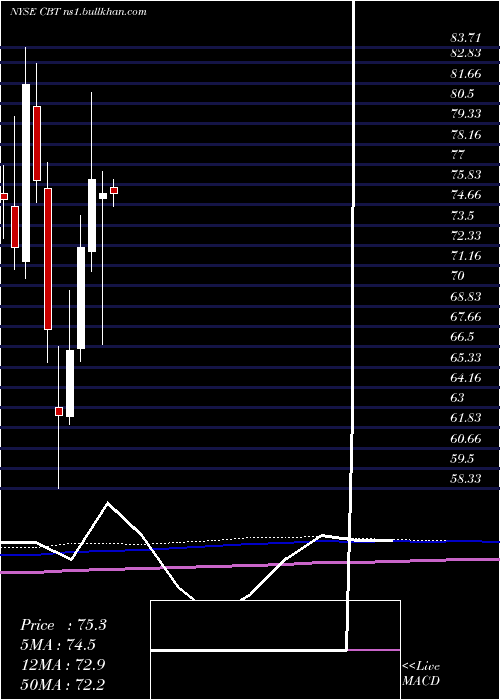Click the 50MA : 72.2 readout
Viewport: 500px width, 700px height.
(63, 684)
